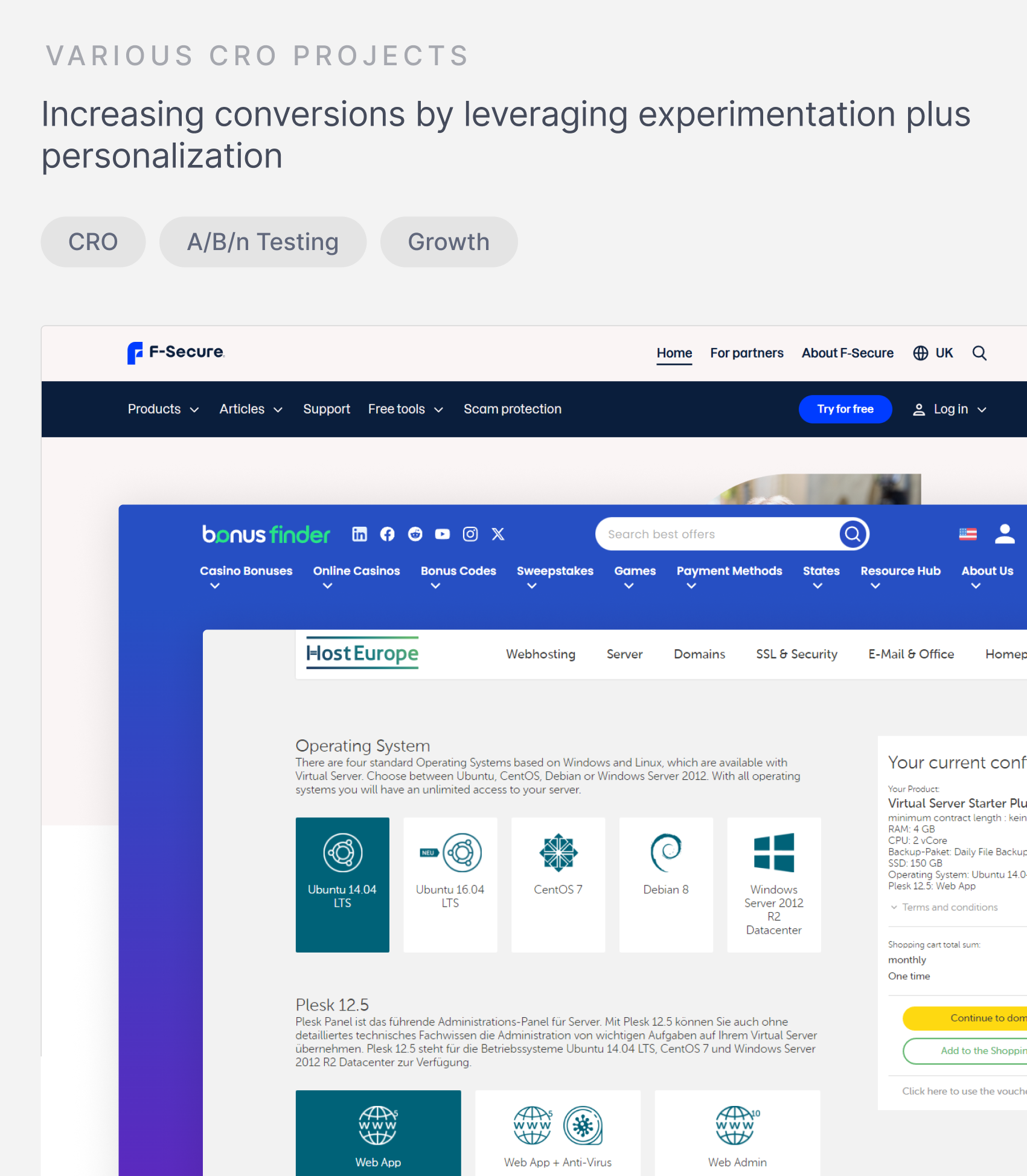This screenshot has width=1027, height=1176.
Task: Click the yellow Continue to domain button
Action: pos(965,1018)
